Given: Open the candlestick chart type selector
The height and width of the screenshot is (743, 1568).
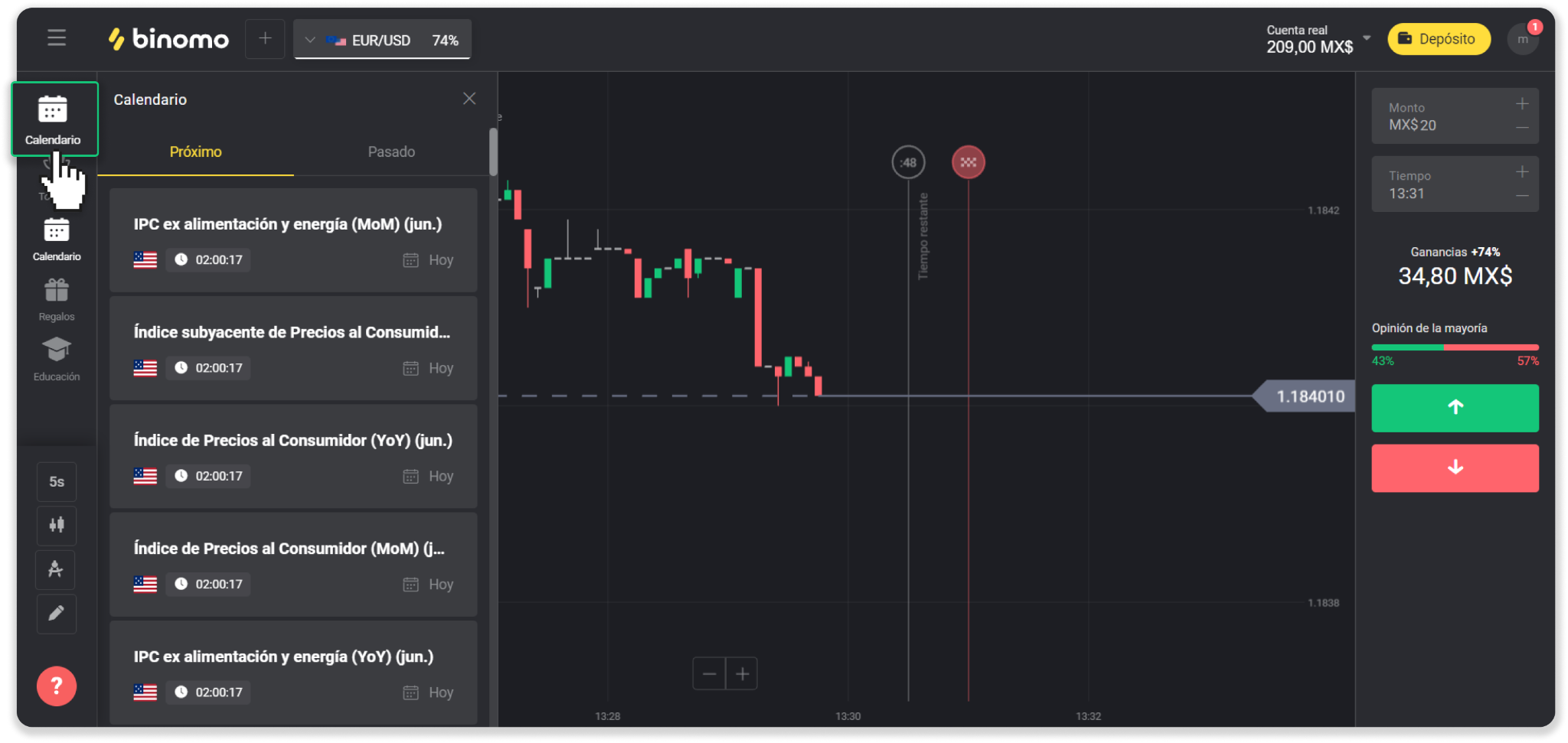Looking at the screenshot, I should [57, 525].
